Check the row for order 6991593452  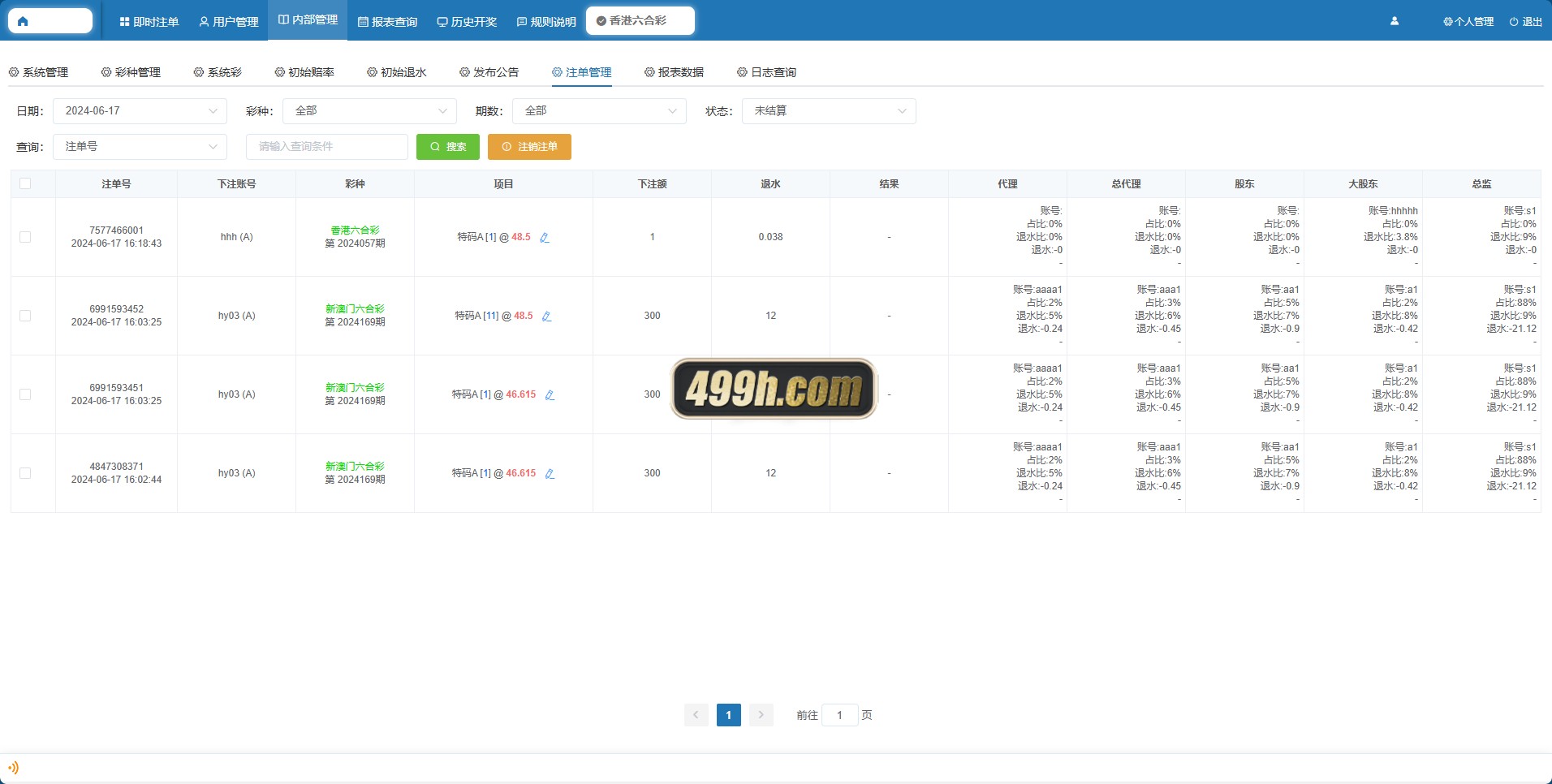(x=25, y=316)
